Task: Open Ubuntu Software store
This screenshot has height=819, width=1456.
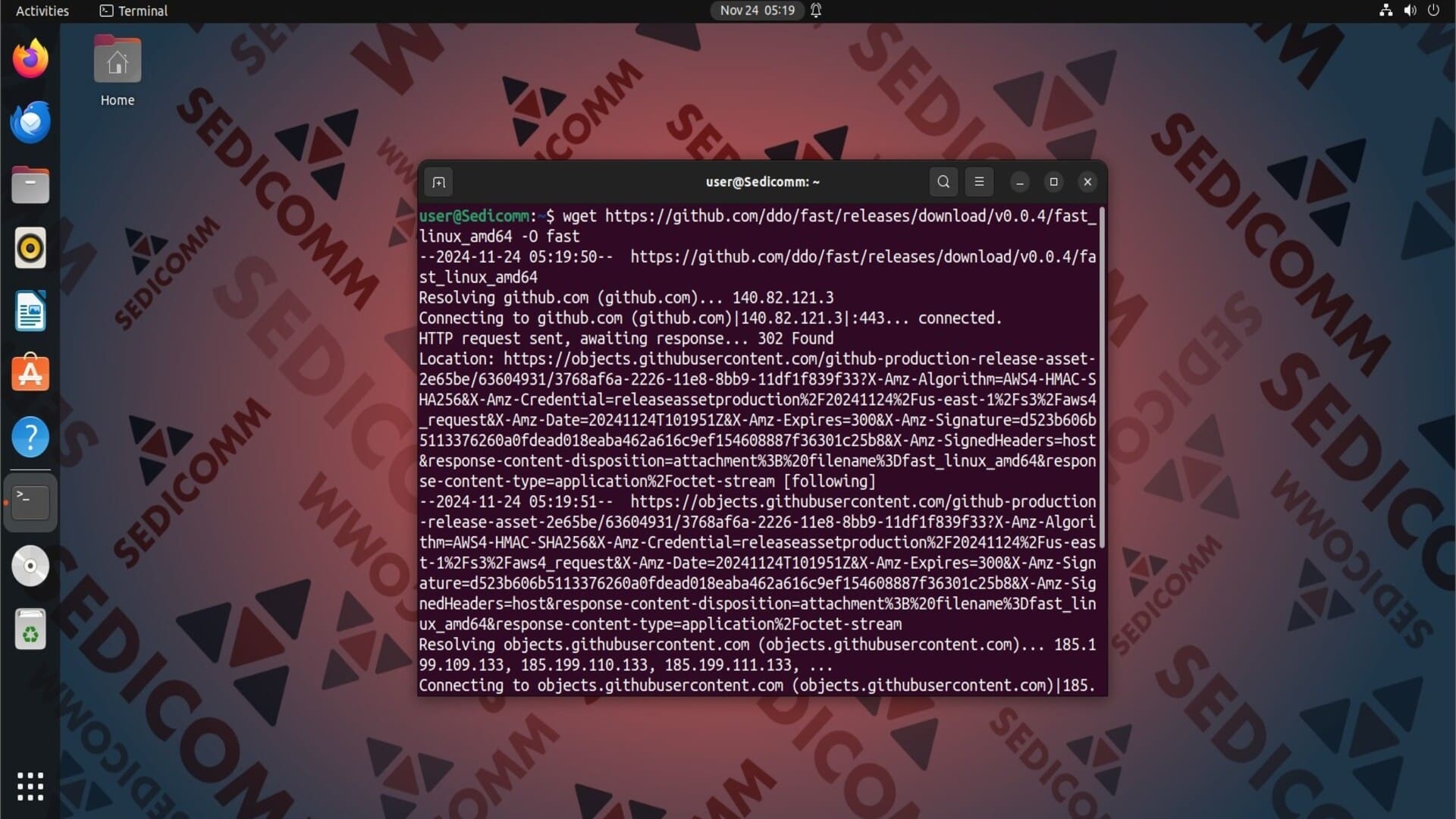Action: (x=30, y=374)
